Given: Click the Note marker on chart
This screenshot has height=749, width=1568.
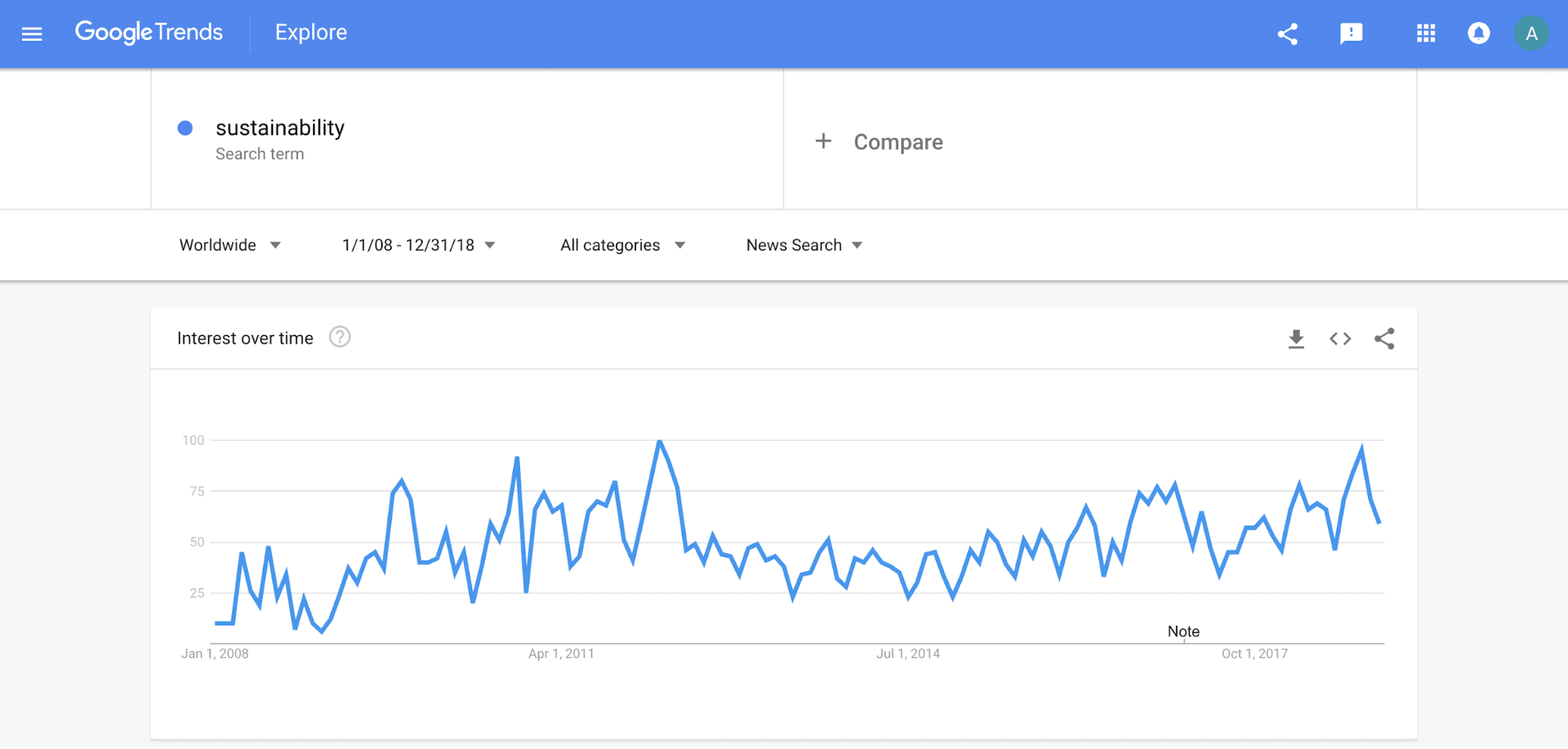Looking at the screenshot, I should [1183, 631].
